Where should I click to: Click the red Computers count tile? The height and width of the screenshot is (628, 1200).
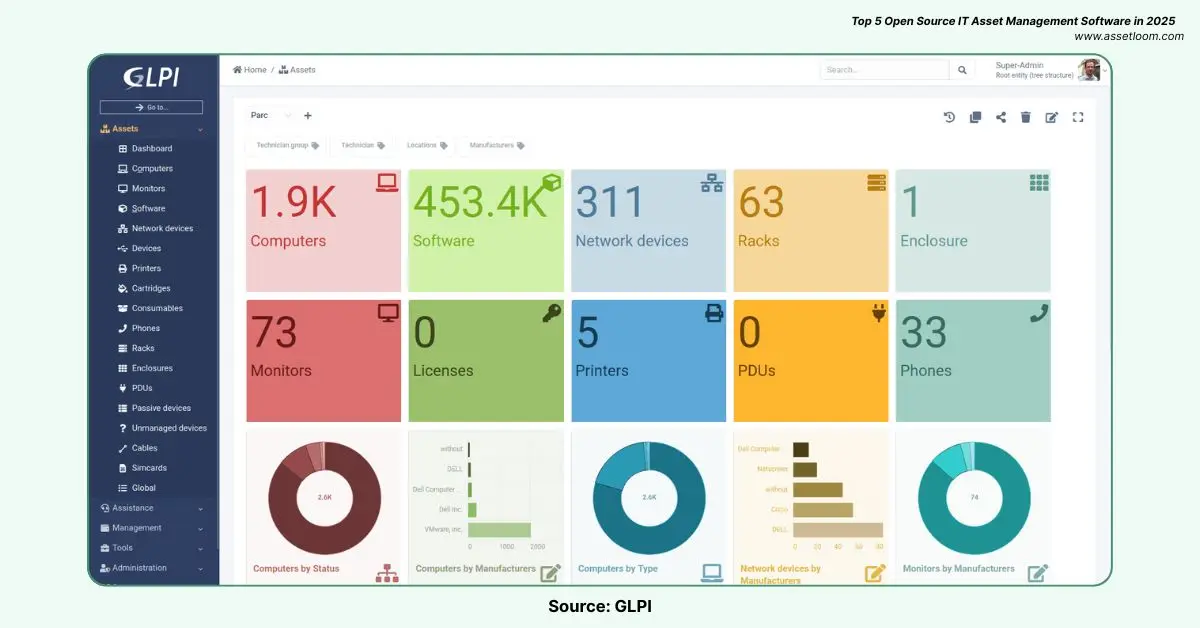(323, 230)
